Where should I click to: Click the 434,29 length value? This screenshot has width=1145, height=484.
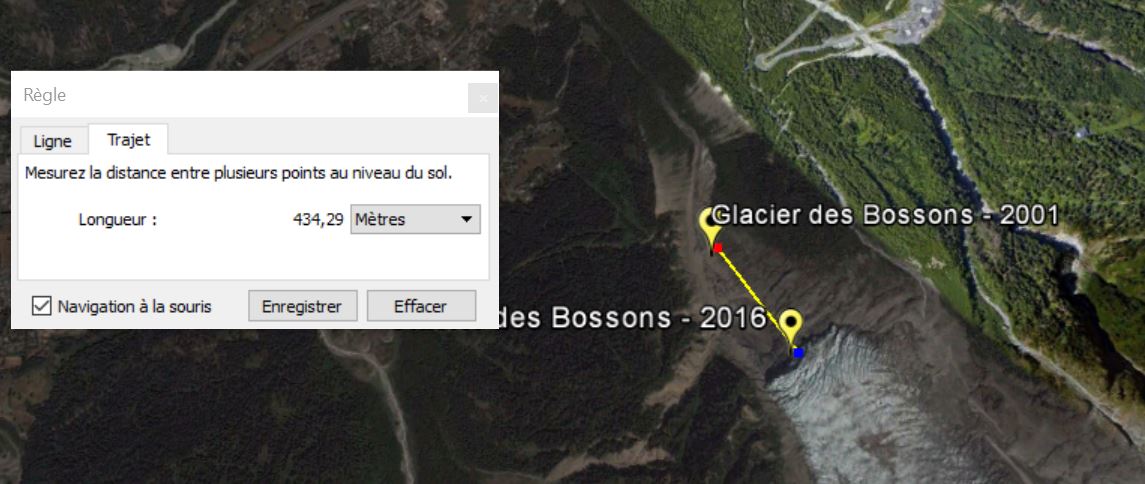coord(318,219)
